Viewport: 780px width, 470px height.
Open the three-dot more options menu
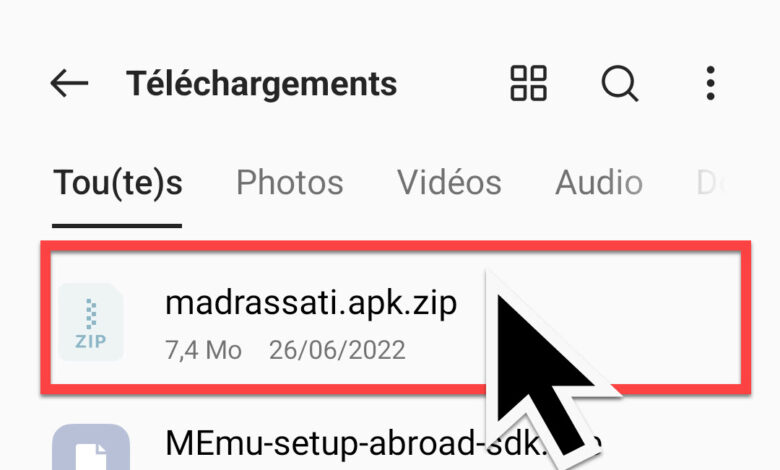tap(710, 83)
